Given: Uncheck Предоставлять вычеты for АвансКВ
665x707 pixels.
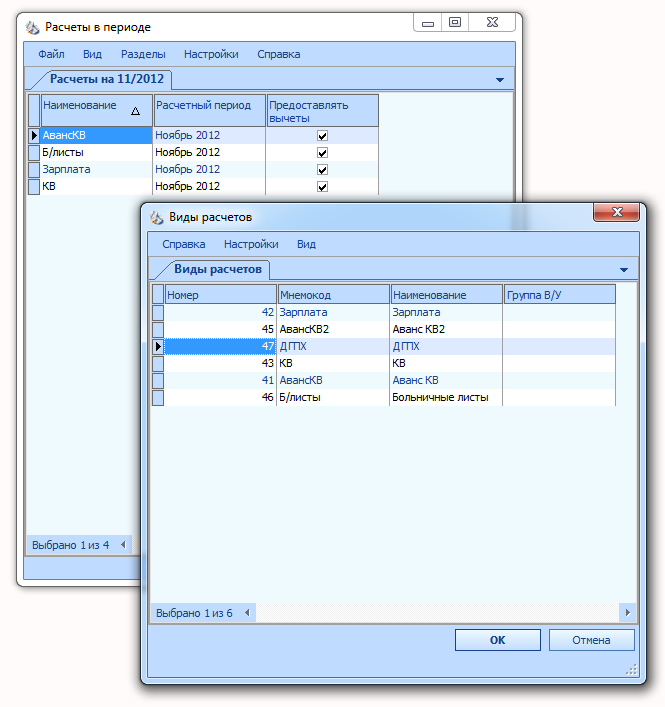Looking at the screenshot, I should point(322,136).
